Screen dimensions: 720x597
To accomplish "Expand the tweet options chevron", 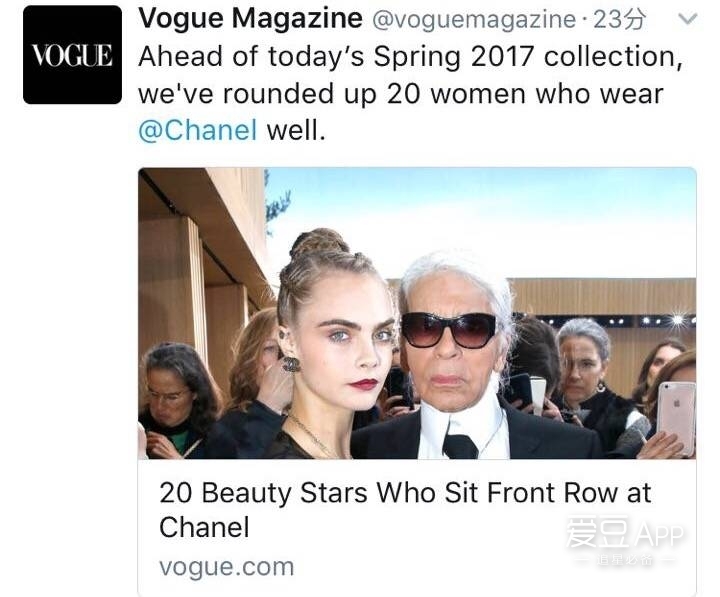I will point(687,19).
